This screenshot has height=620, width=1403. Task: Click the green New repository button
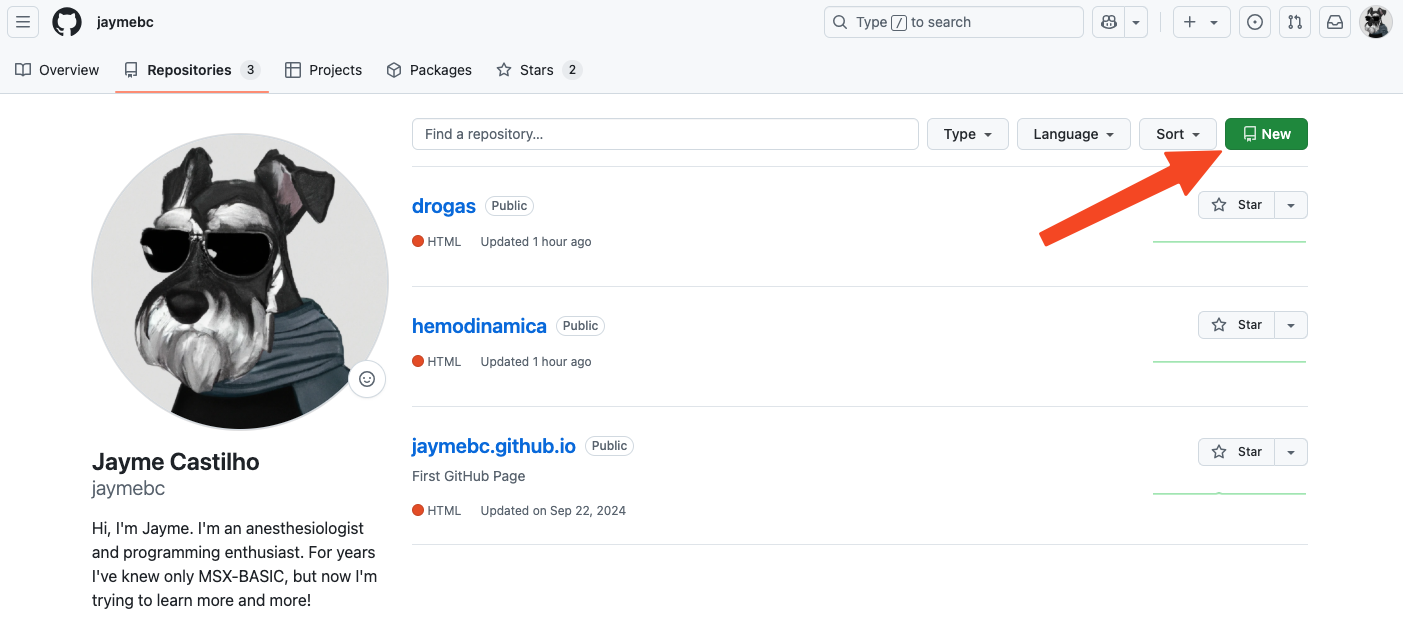[x=1266, y=134]
